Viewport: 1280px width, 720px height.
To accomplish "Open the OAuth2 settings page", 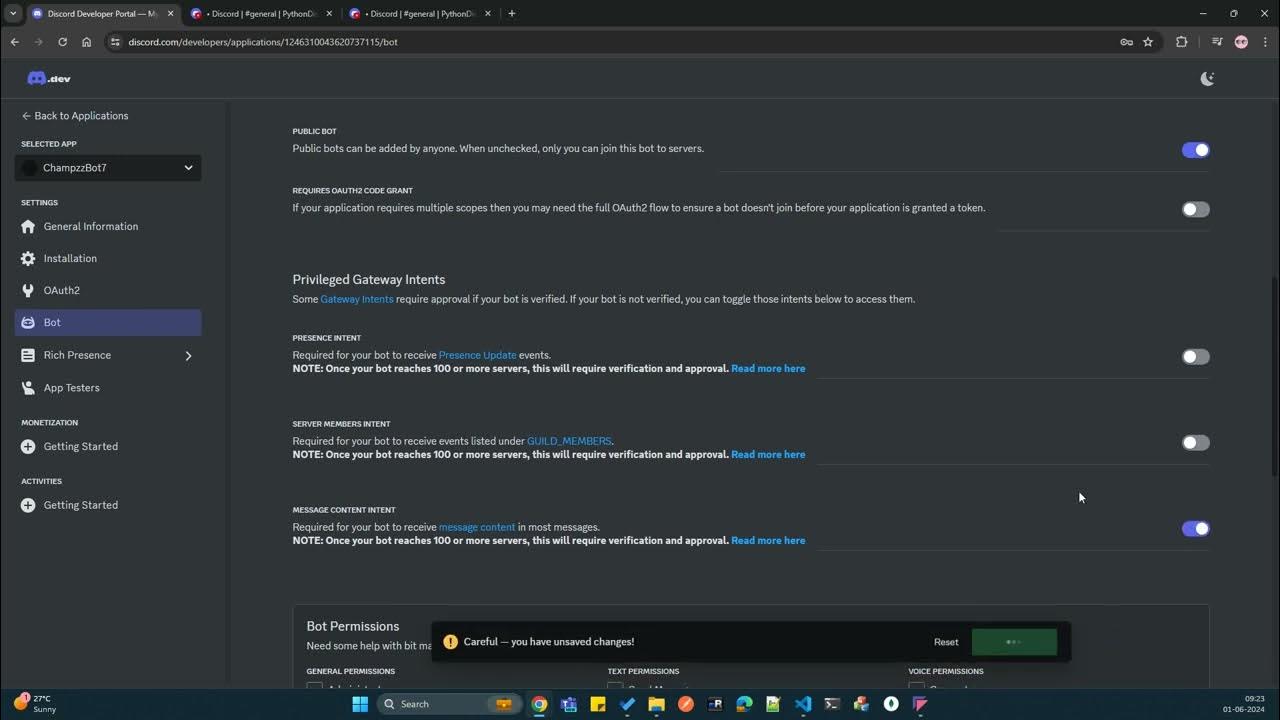I will pyautogui.click(x=108, y=290).
